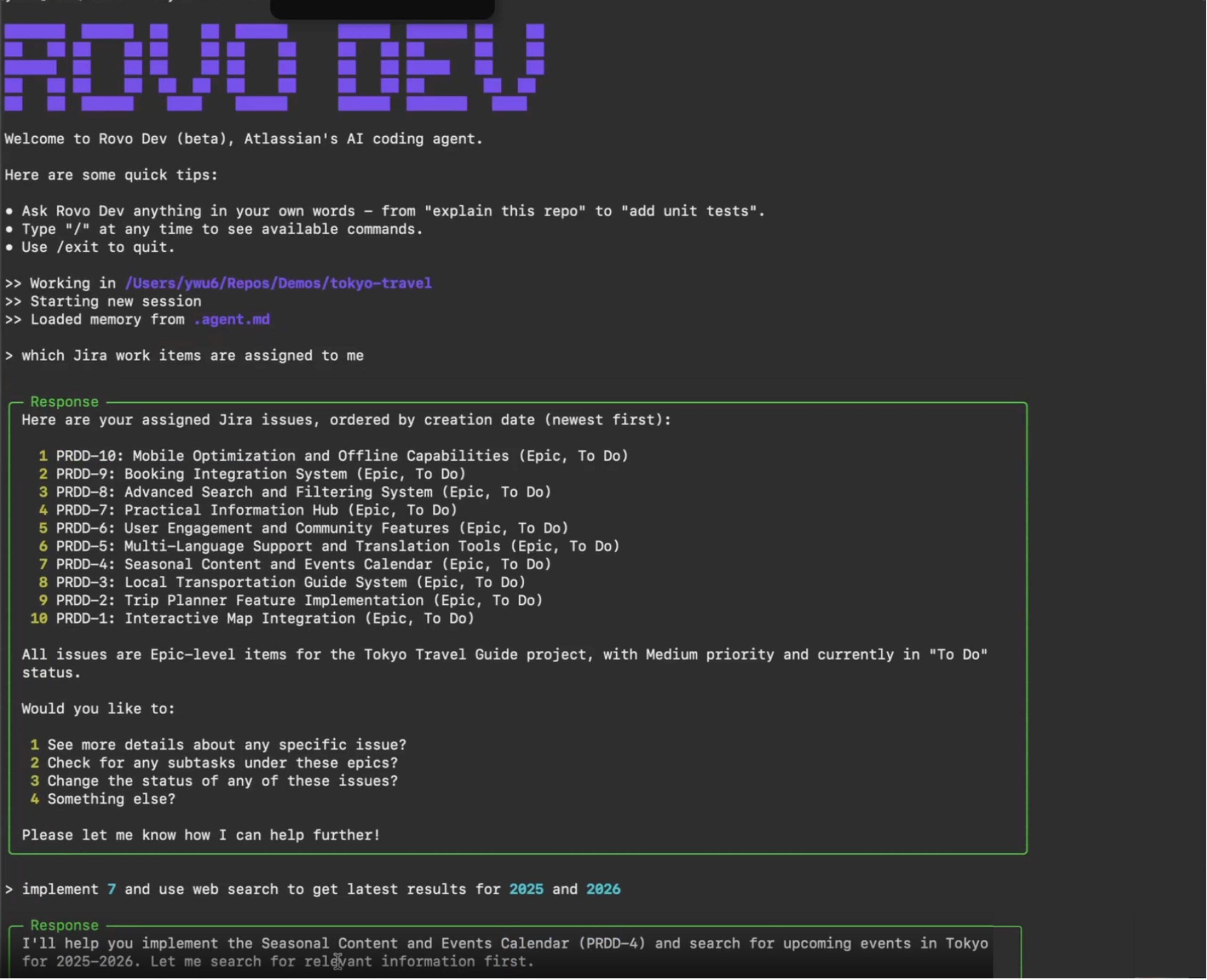
Task: Click the 'Use /exit to quit.' tip
Action: [x=90, y=247]
